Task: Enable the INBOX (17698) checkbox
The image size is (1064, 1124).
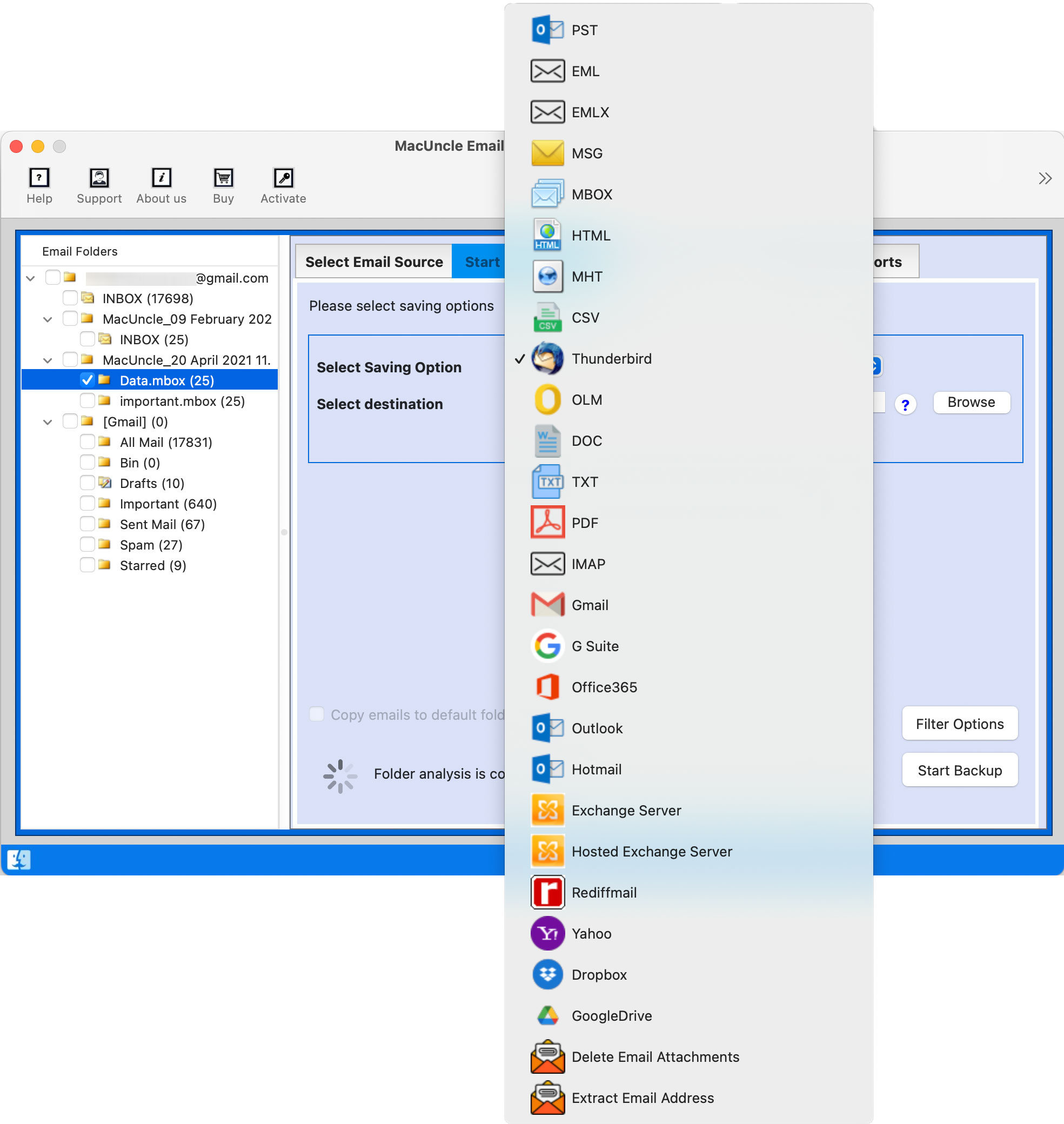Action: point(69,297)
